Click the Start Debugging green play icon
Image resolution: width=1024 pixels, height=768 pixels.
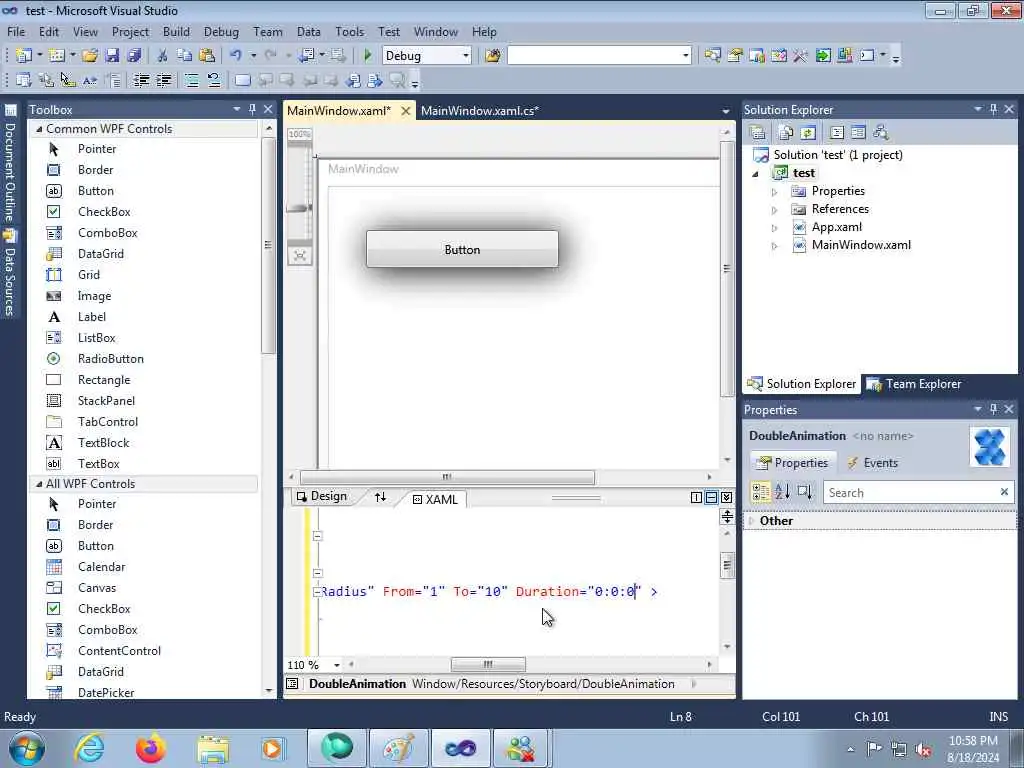tap(367, 56)
